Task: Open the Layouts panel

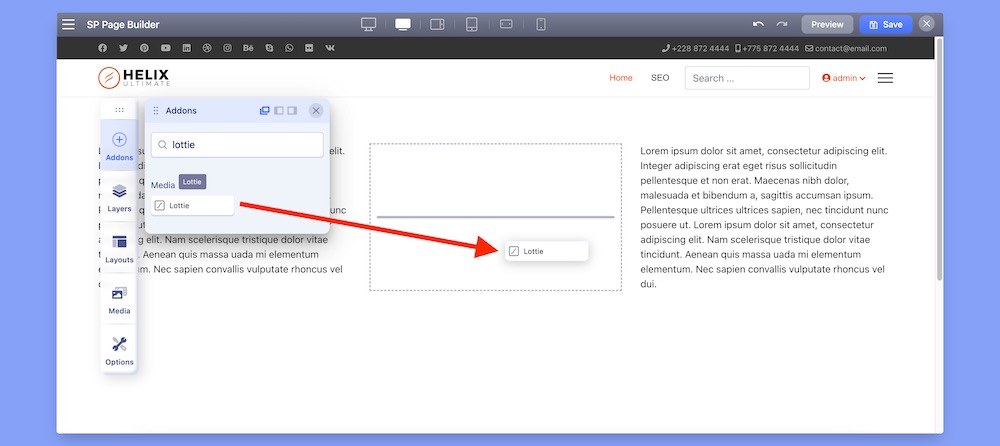Action: [x=119, y=248]
